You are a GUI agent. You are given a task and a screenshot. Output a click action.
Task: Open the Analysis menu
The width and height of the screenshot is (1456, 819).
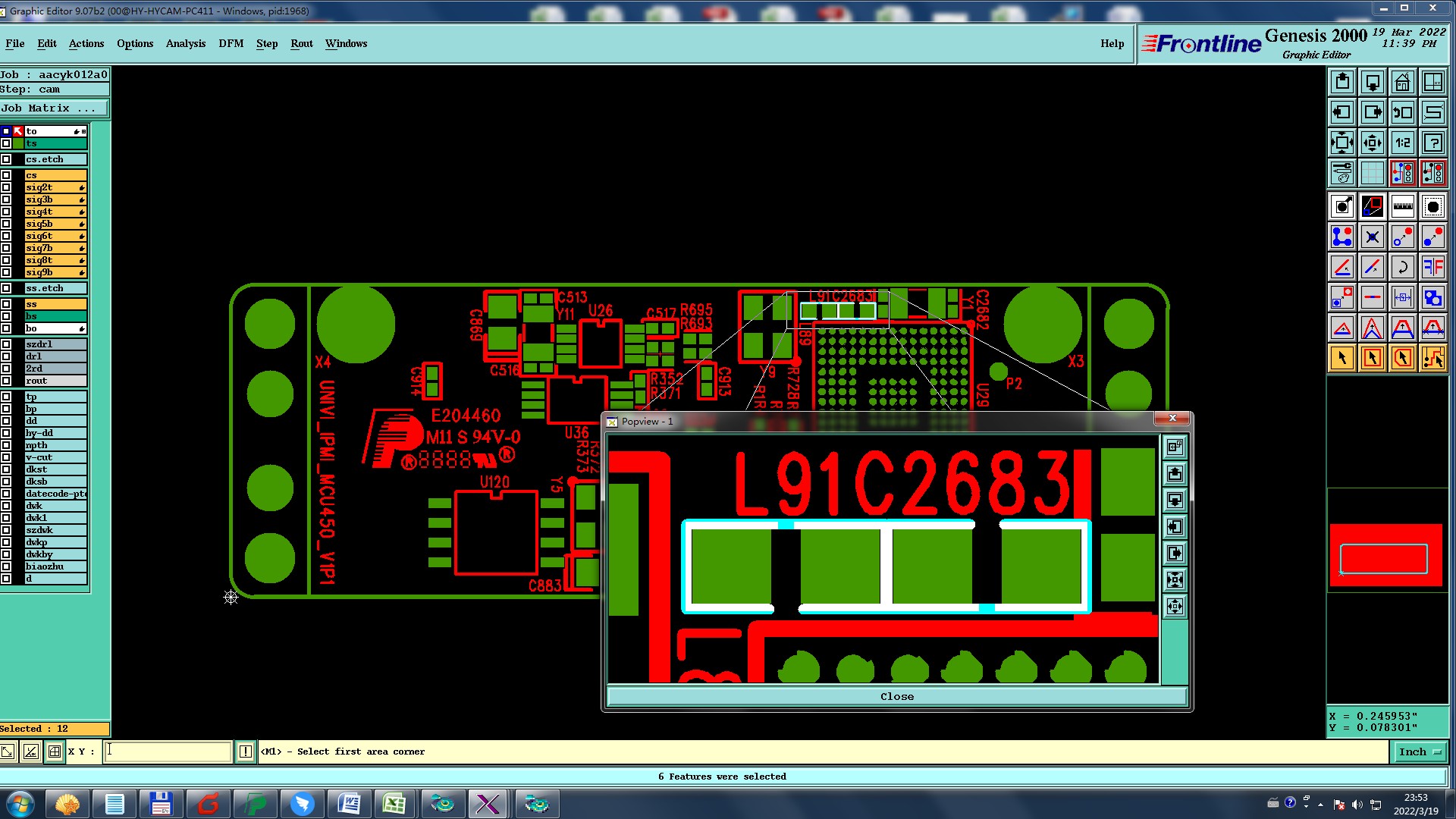185,43
